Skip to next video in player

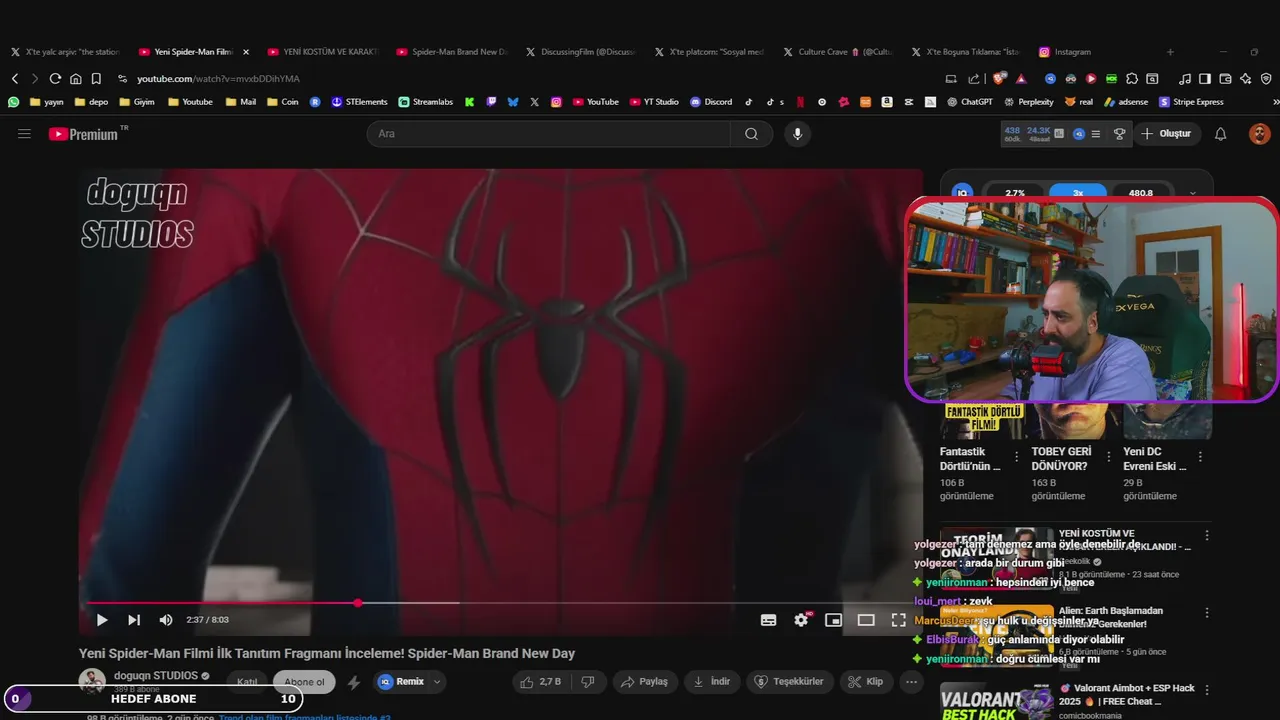point(134,620)
